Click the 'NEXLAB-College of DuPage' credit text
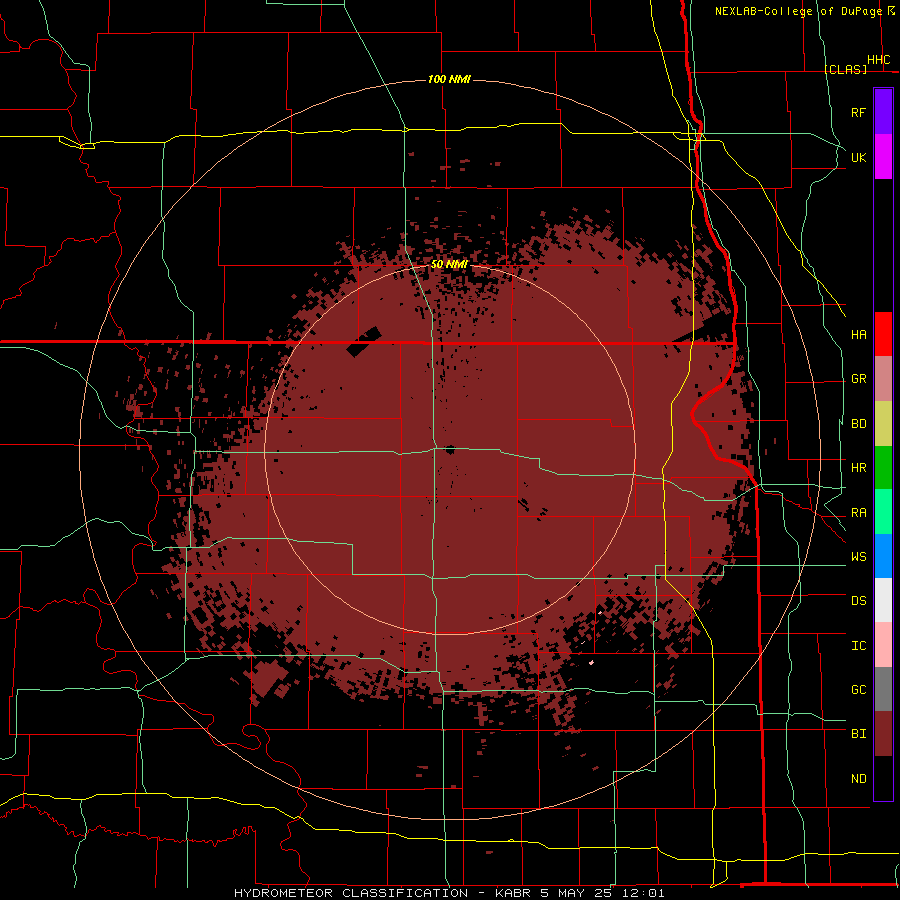This screenshot has height=900, width=900. point(798,11)
